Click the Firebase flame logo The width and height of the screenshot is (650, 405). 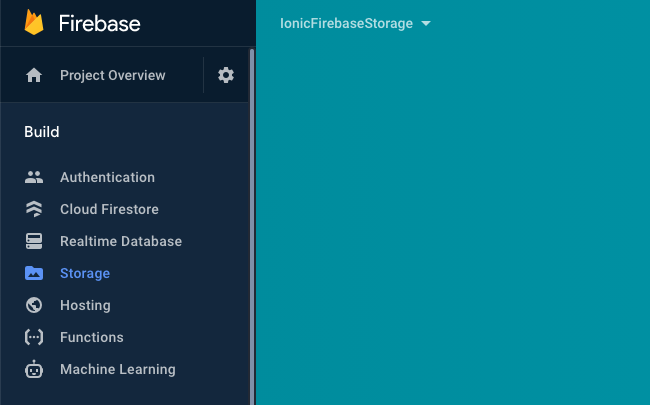point(34,22)
